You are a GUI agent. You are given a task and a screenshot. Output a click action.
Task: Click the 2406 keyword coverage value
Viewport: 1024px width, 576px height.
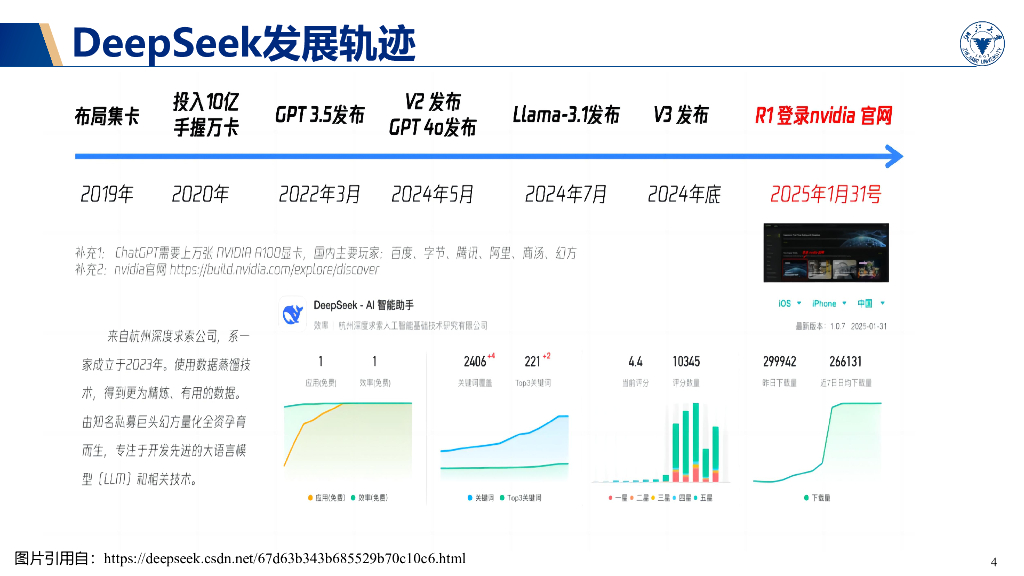click(475, 362)
